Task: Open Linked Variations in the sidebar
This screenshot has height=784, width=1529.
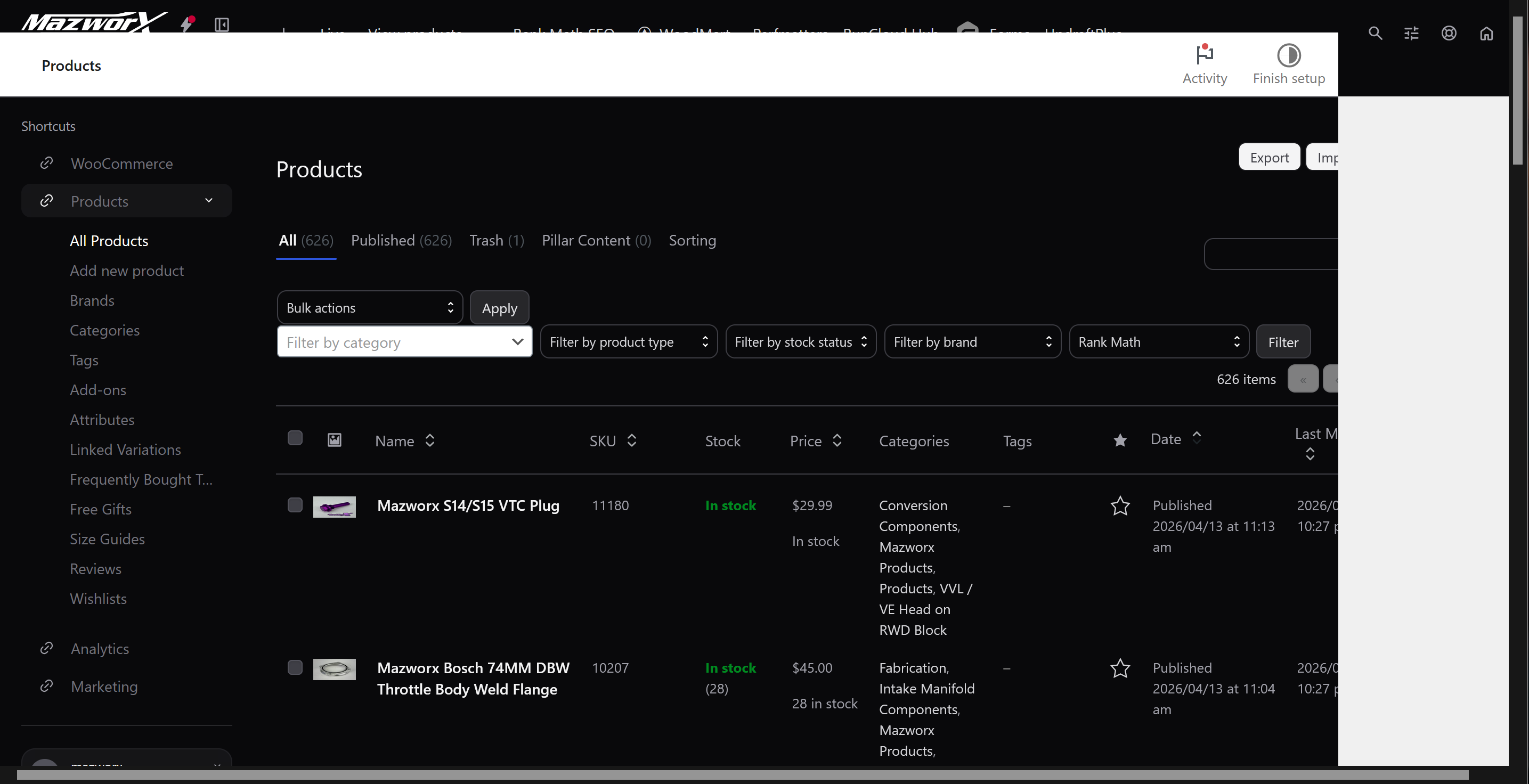Action: click(x=125, y=450)
